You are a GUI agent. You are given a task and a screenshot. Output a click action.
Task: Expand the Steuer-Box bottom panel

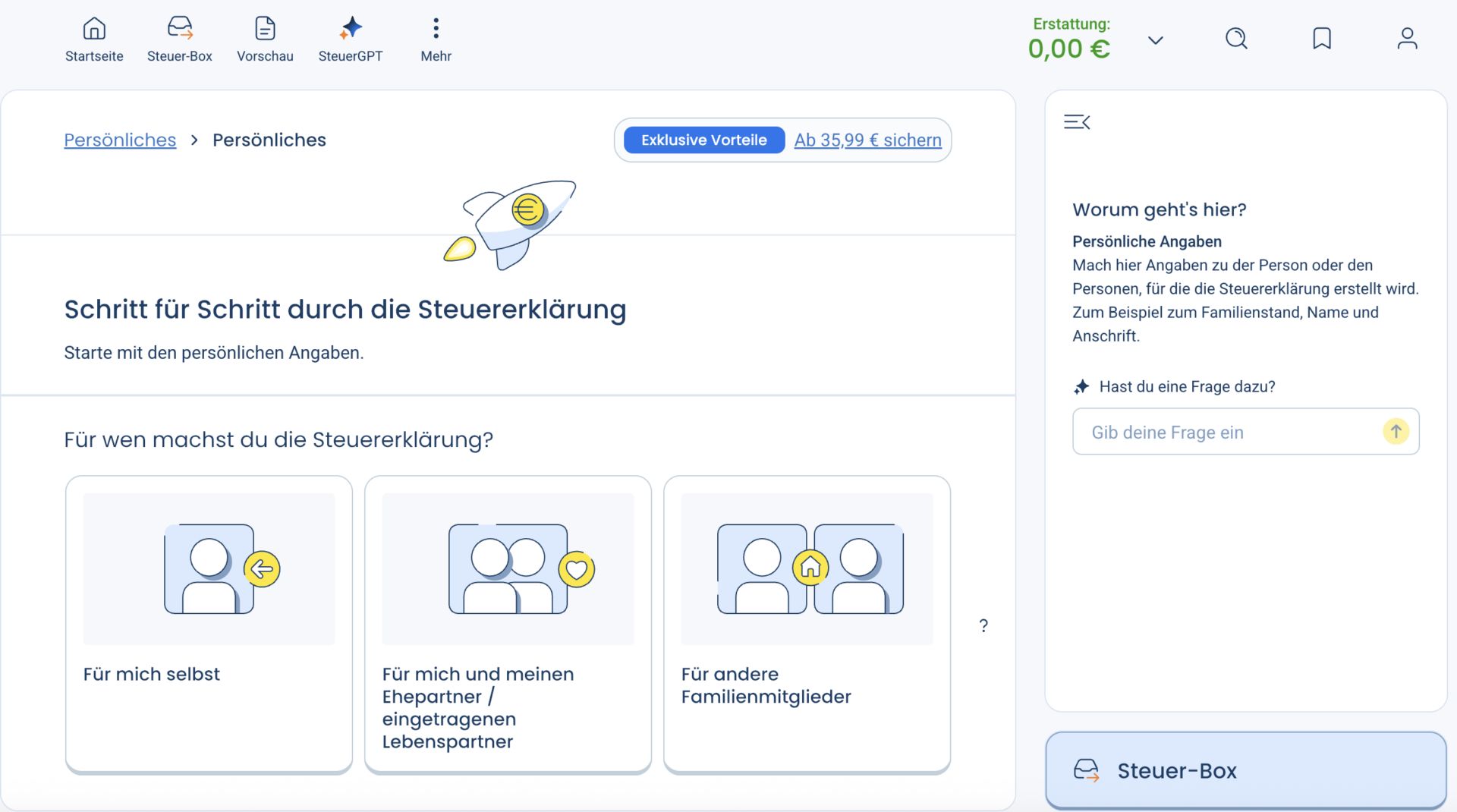(1245, 770)
